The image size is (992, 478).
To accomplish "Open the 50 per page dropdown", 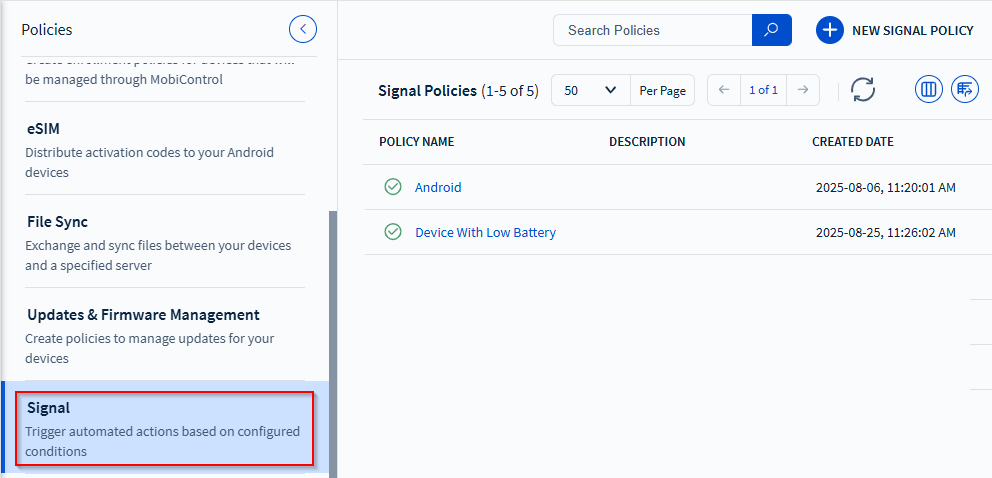I will (590, 90).
